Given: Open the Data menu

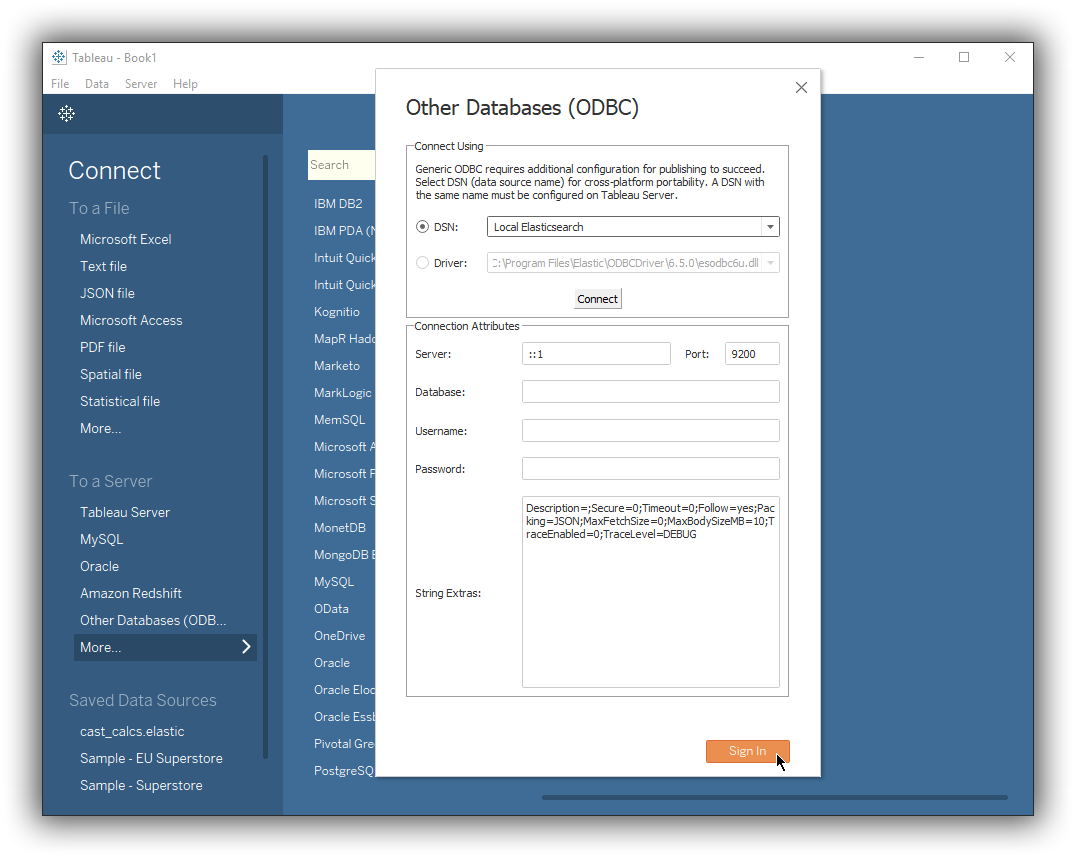Looking at the screenshot, I should point(96,84).
